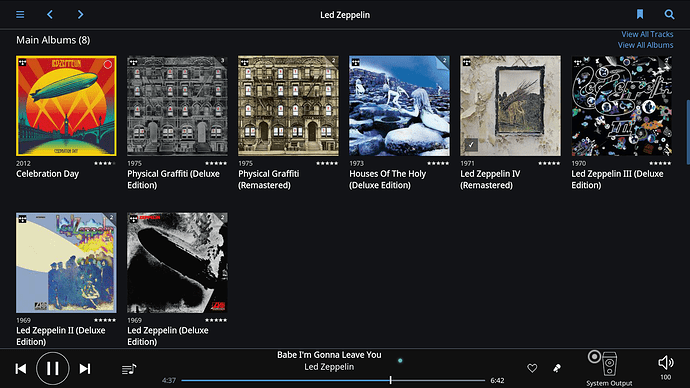Screen dimensions: 690x388
Task: Click View All Tracks link
Action: 647,34
